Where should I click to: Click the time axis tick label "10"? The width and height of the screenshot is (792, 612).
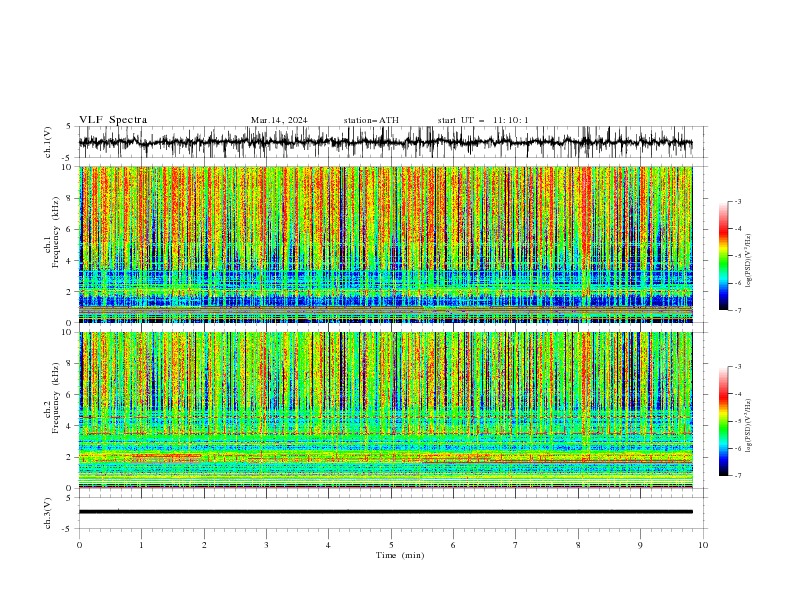click(x=703, y=545)
